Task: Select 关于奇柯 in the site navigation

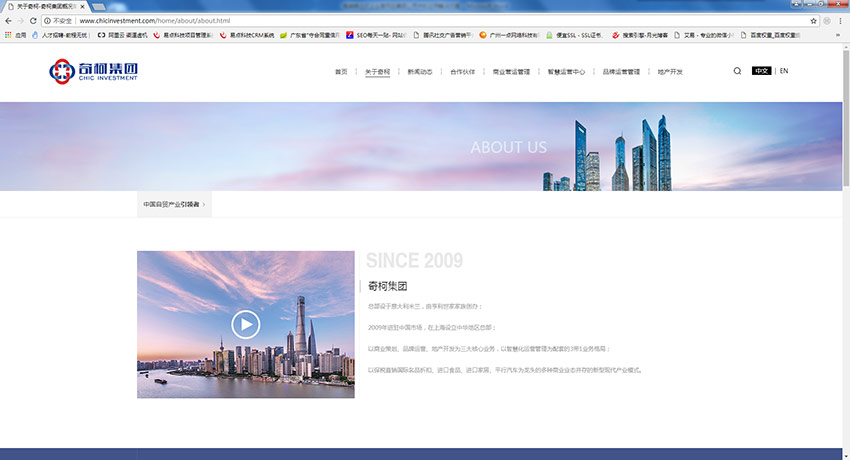Action: click(377, 72)
